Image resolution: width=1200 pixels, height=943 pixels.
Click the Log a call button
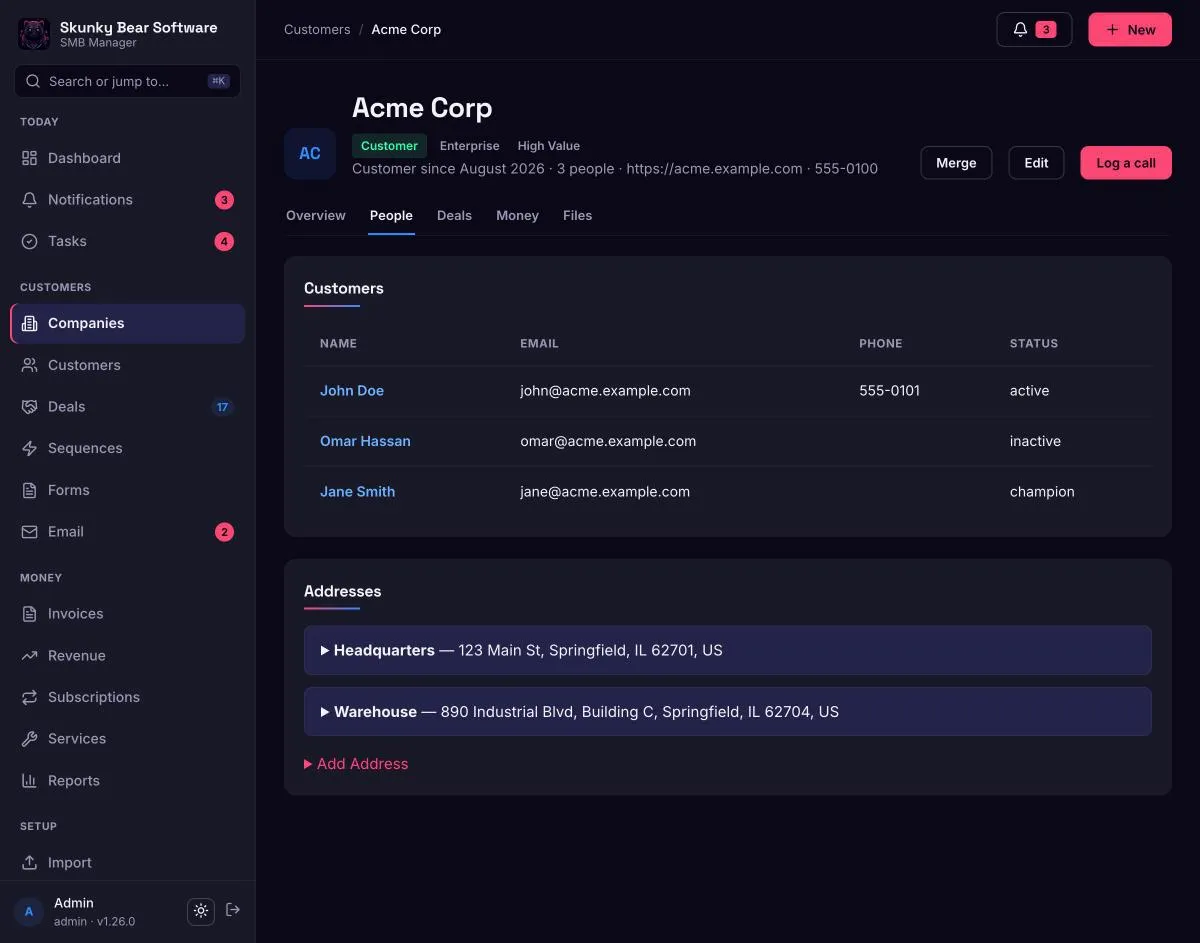coord(1126,163)
